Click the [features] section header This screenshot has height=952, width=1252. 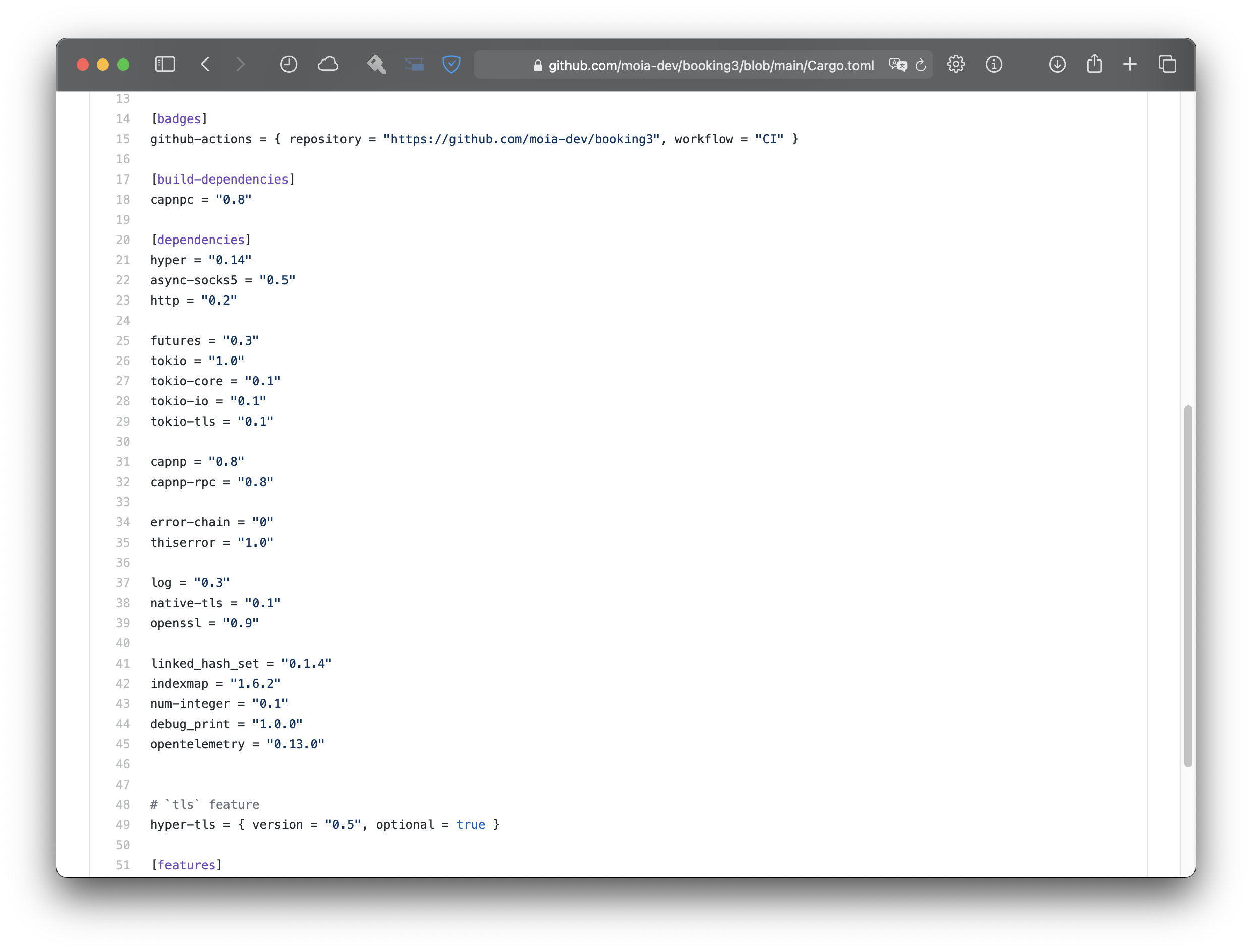(187, 865)
